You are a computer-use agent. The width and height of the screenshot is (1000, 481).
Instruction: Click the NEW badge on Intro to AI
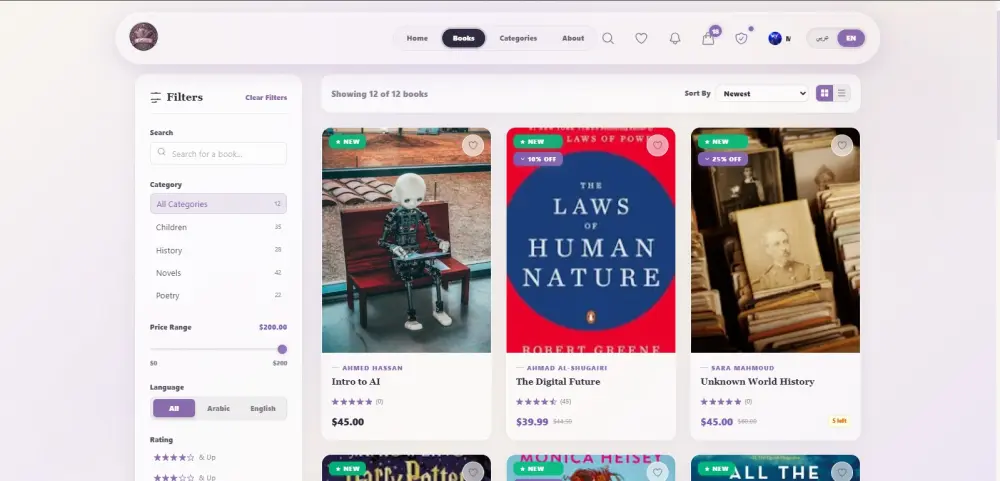[348, 142]
